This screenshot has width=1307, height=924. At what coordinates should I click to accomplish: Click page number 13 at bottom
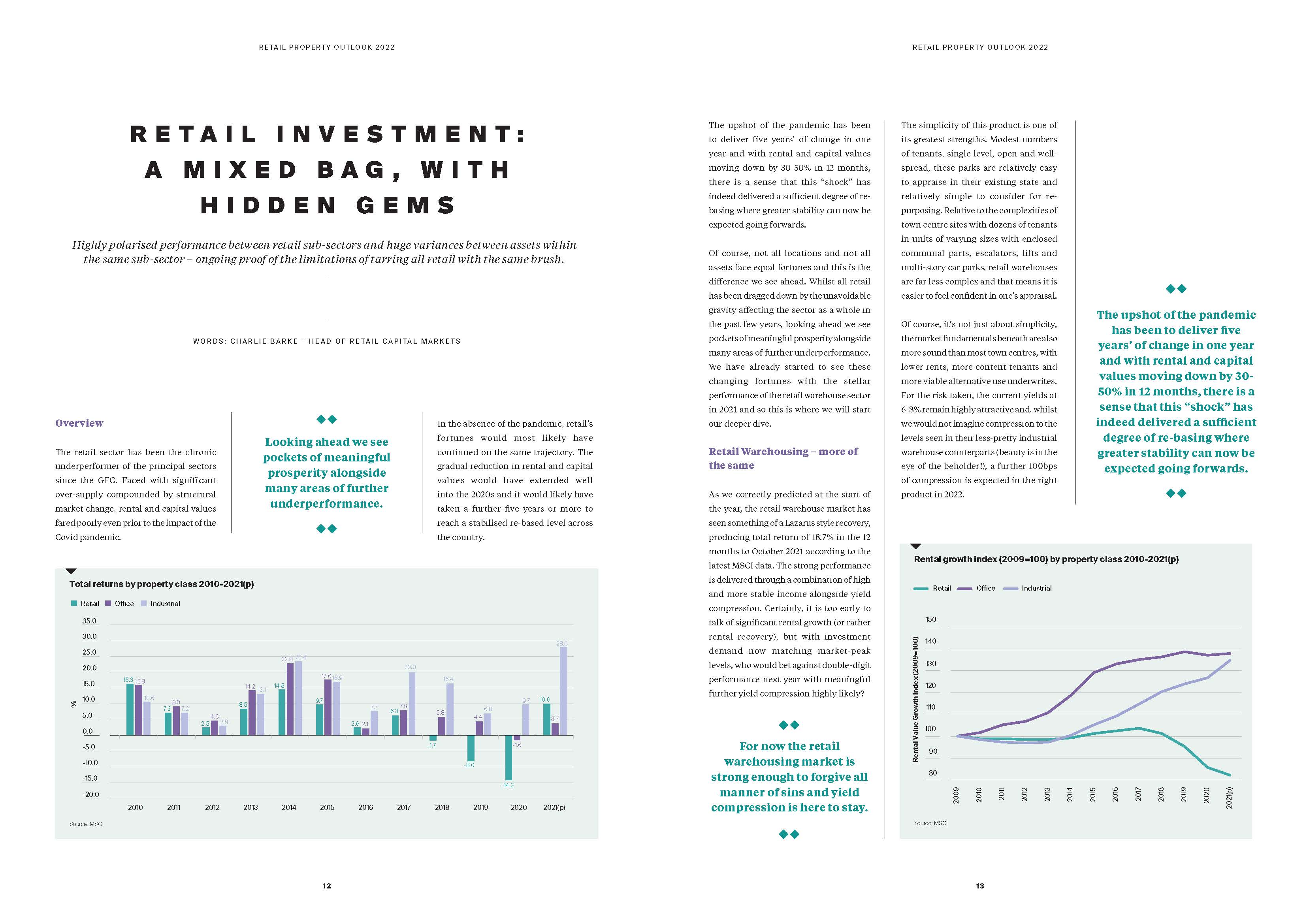(980, 886)
